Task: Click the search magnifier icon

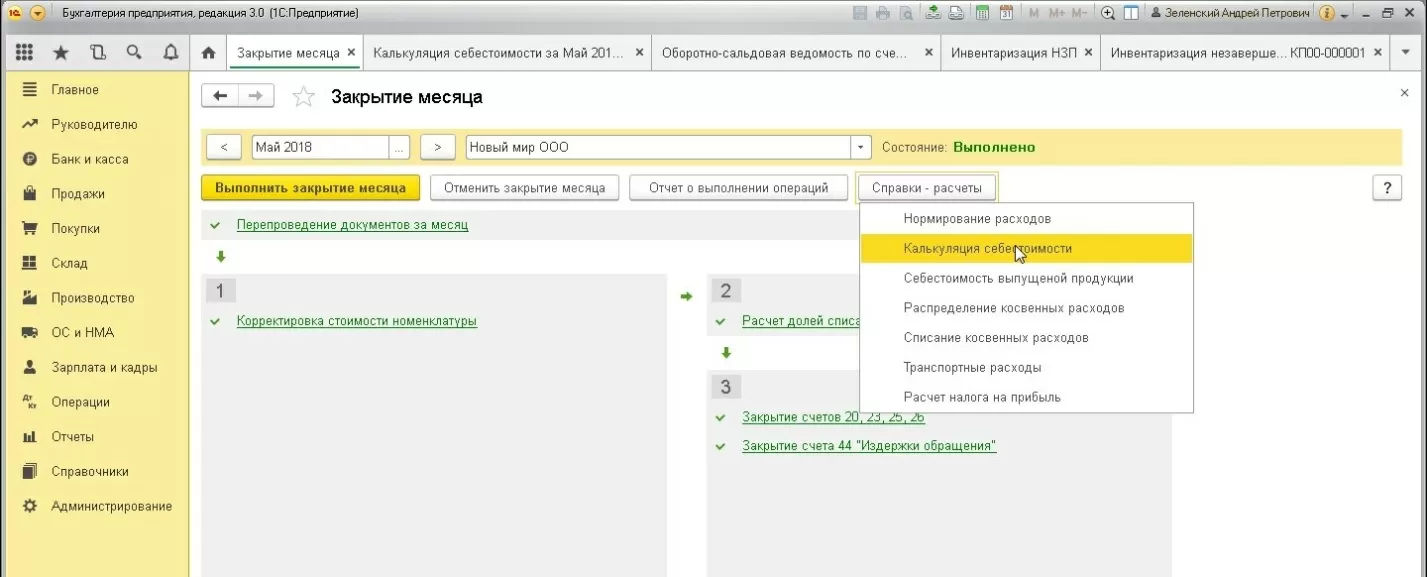Action: pyautogui.click(x=133, y=53)
